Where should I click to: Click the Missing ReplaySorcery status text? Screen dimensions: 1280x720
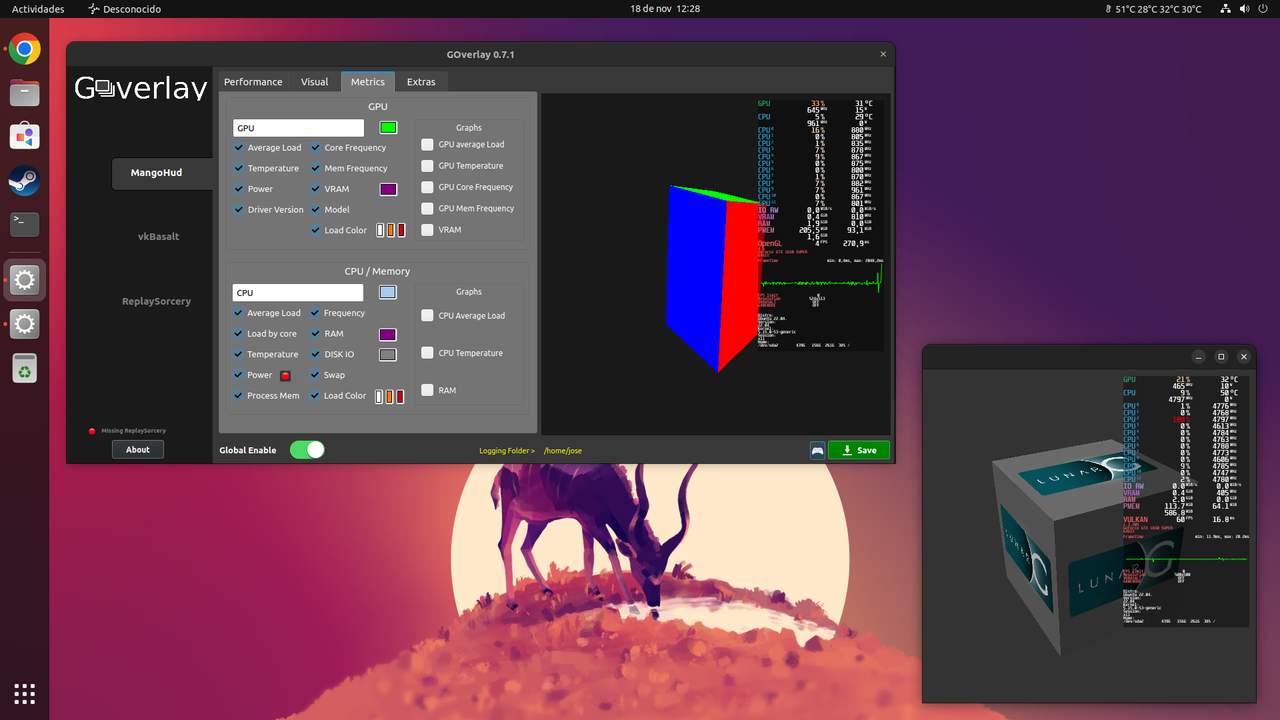click(x=133, y=431)
